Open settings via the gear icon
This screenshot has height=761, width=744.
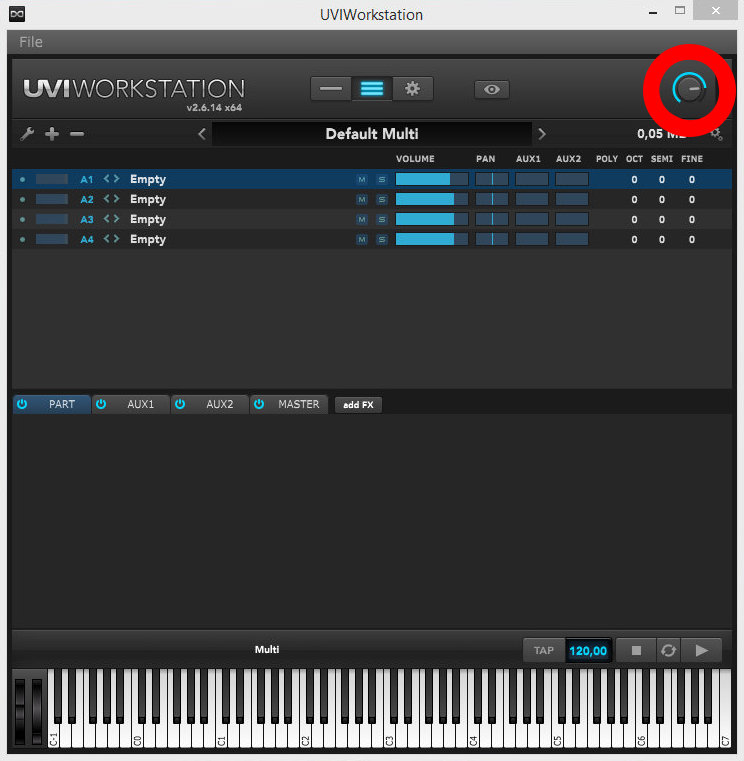point(413,89)
